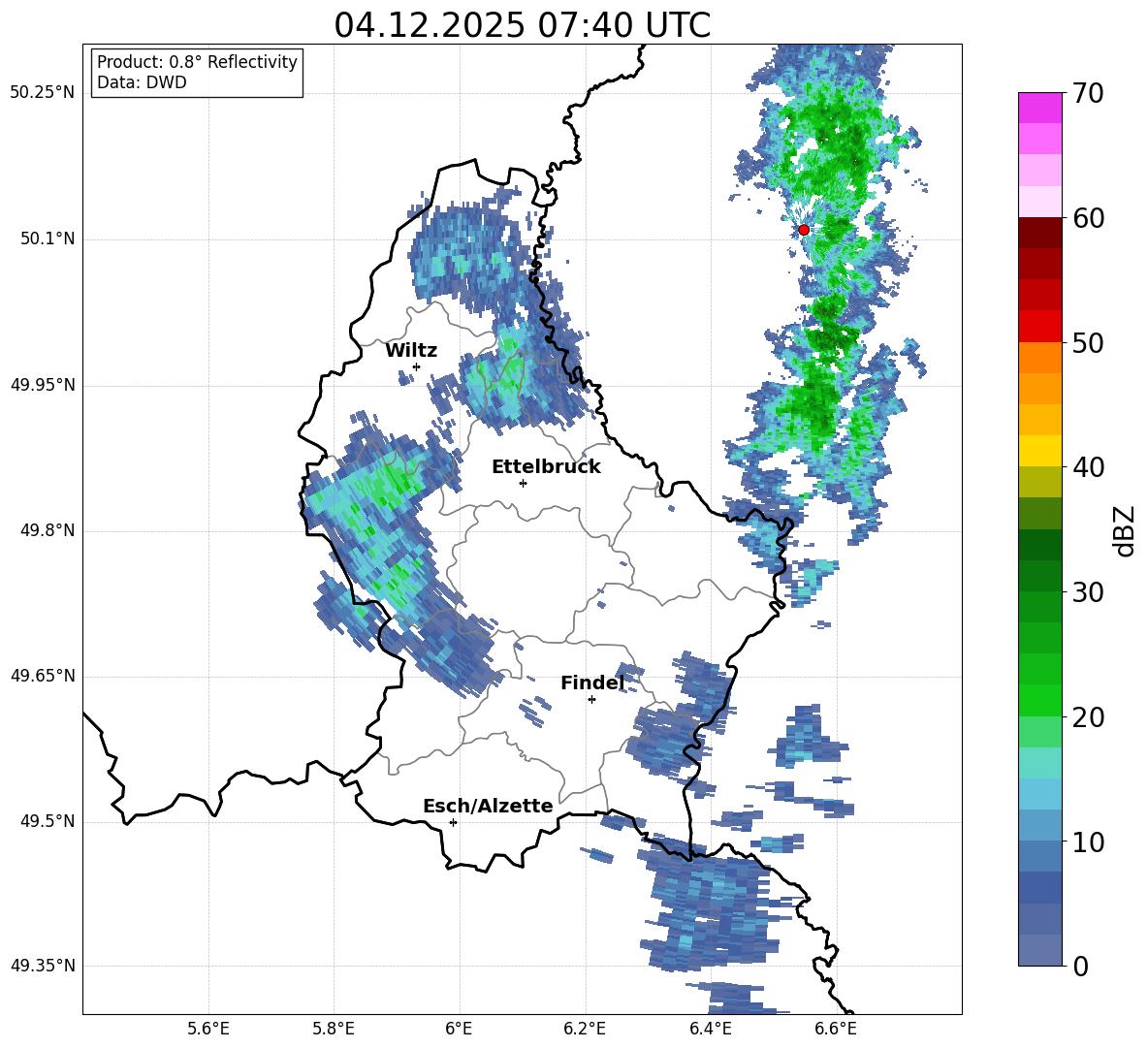Click the Findel station cross marker
1148x1048 pixels.
591,700
